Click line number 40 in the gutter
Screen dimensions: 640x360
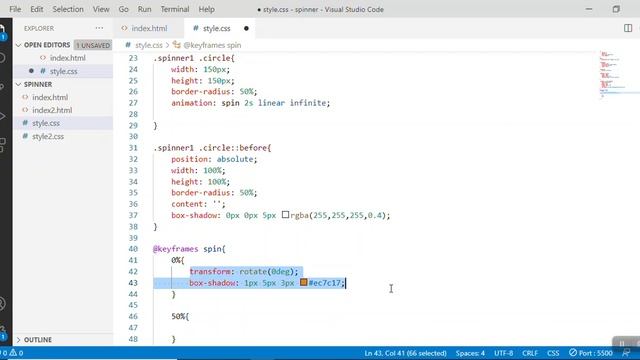pos(133,249)
